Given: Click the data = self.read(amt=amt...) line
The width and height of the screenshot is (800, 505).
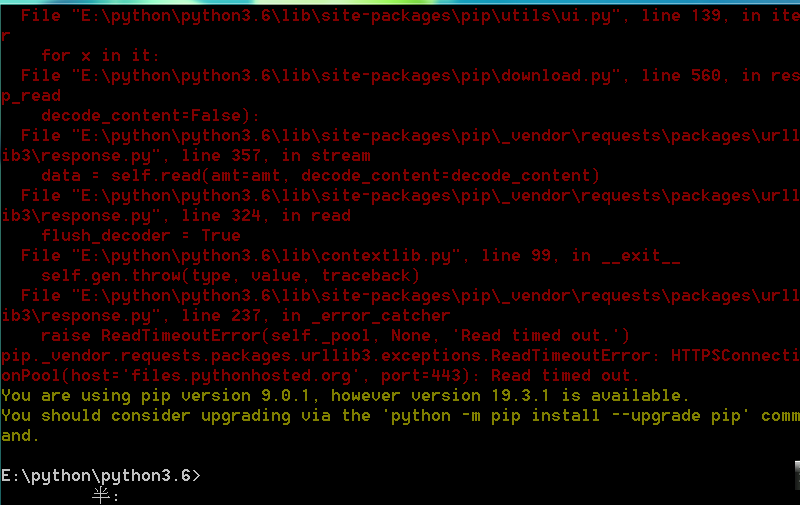Looking at the screenshot, I should click(x=320, y=176).
